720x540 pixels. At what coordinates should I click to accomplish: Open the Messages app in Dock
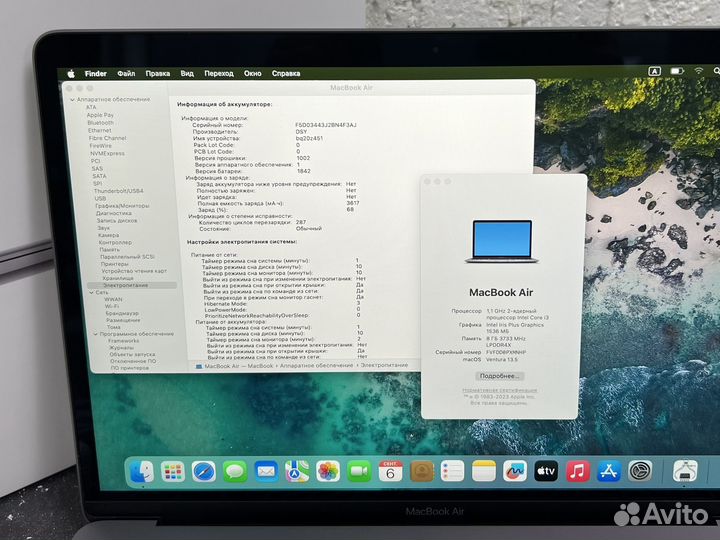click(x=235, y=472)
